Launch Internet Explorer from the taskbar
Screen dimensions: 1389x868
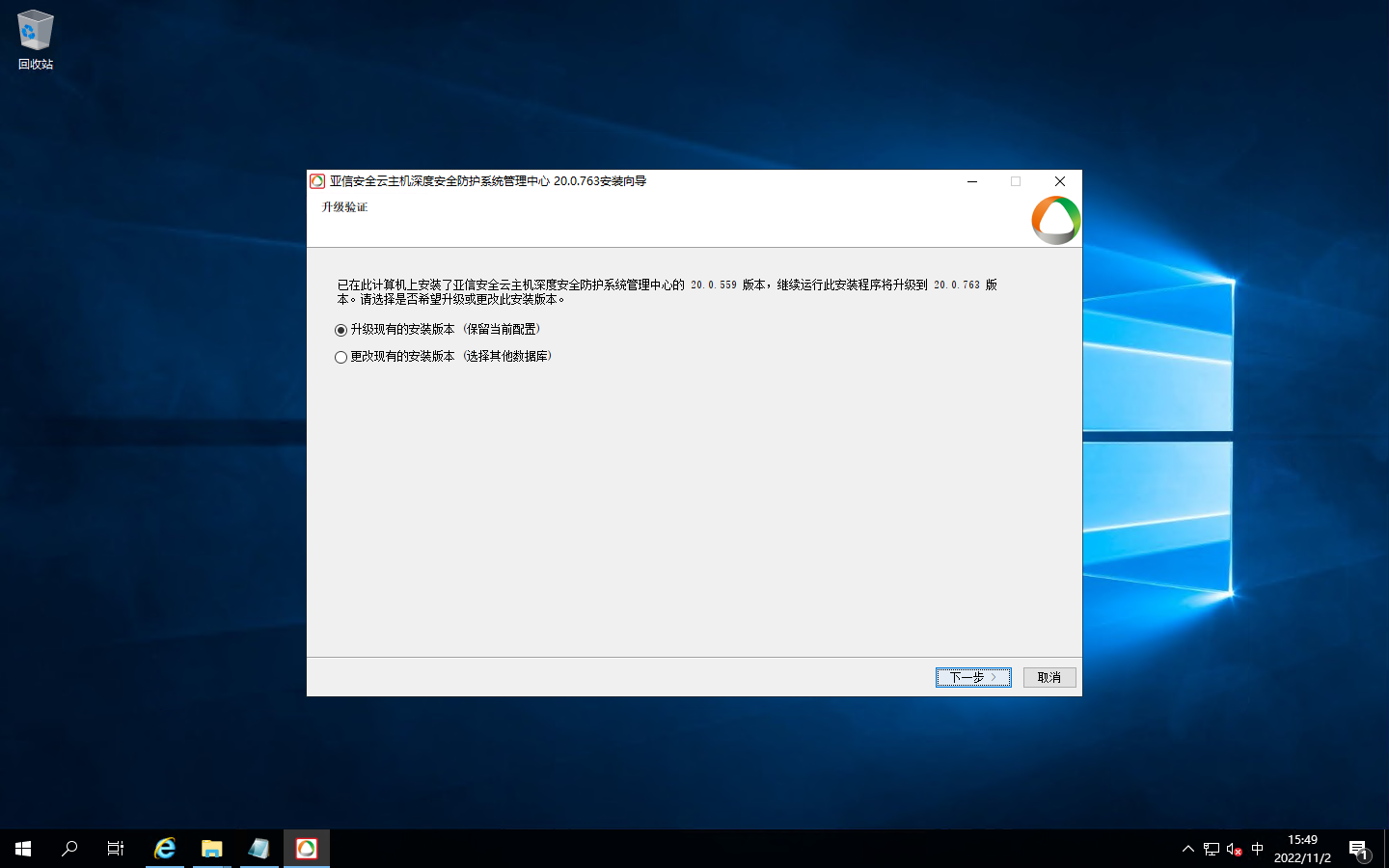165,849
